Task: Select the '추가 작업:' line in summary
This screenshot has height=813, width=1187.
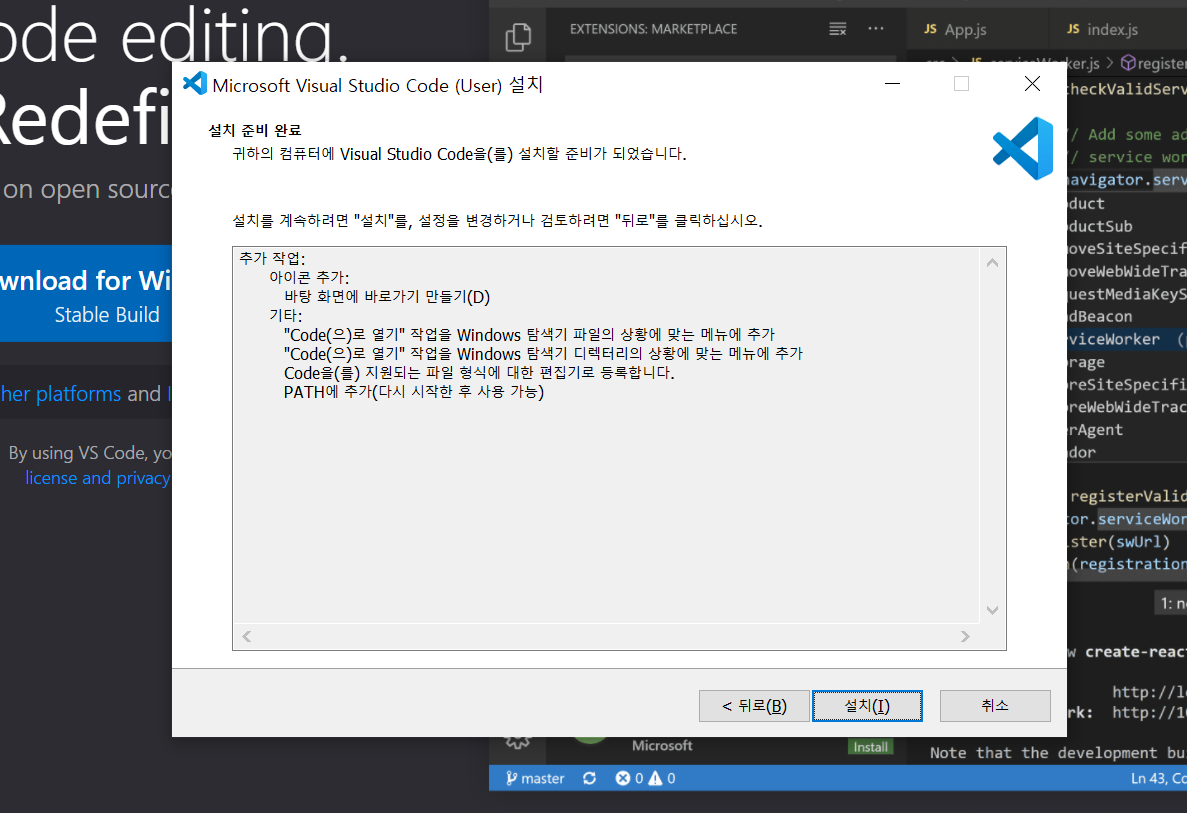Action: point(273,258)
